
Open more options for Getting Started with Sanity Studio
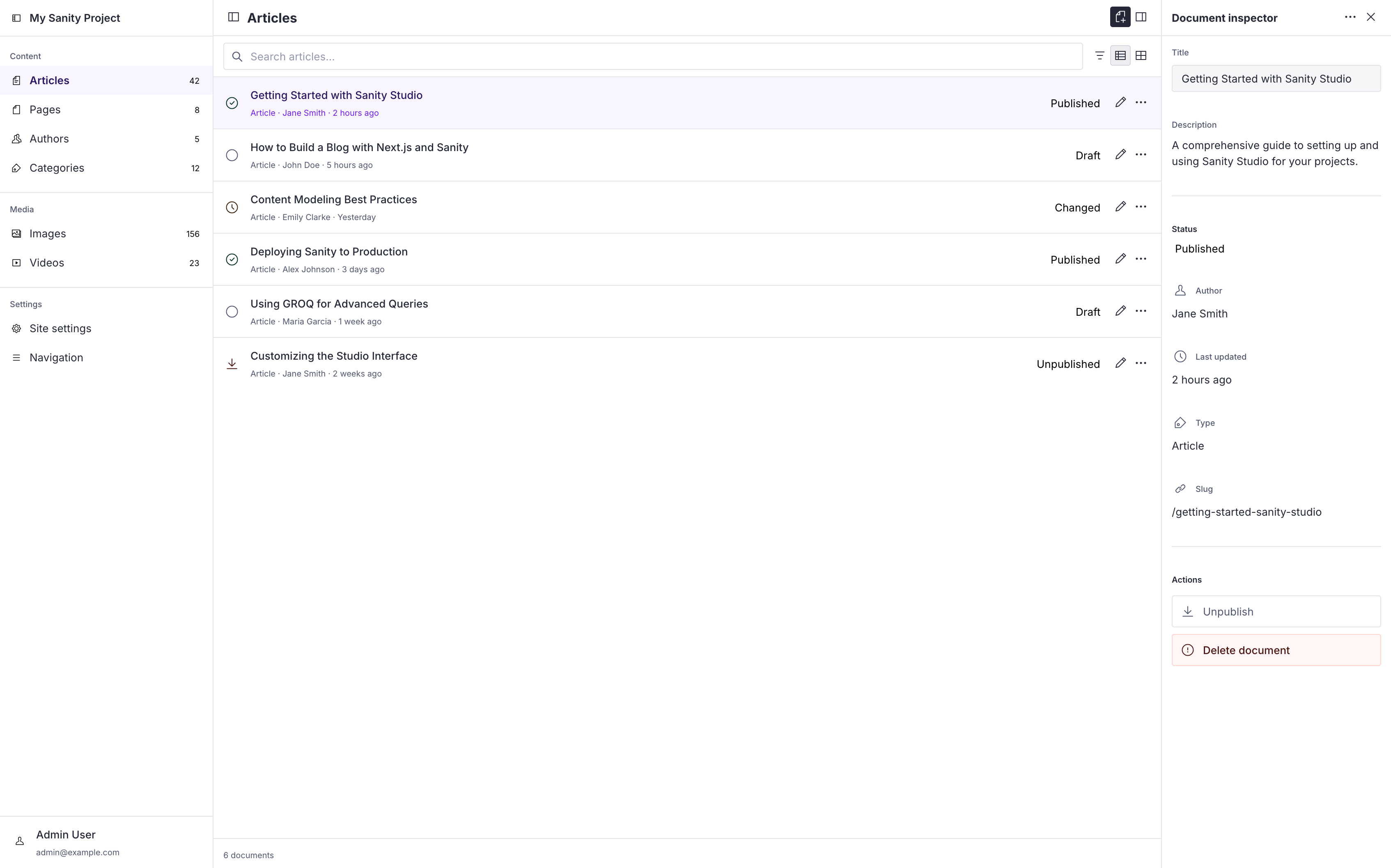[1141, 103]
